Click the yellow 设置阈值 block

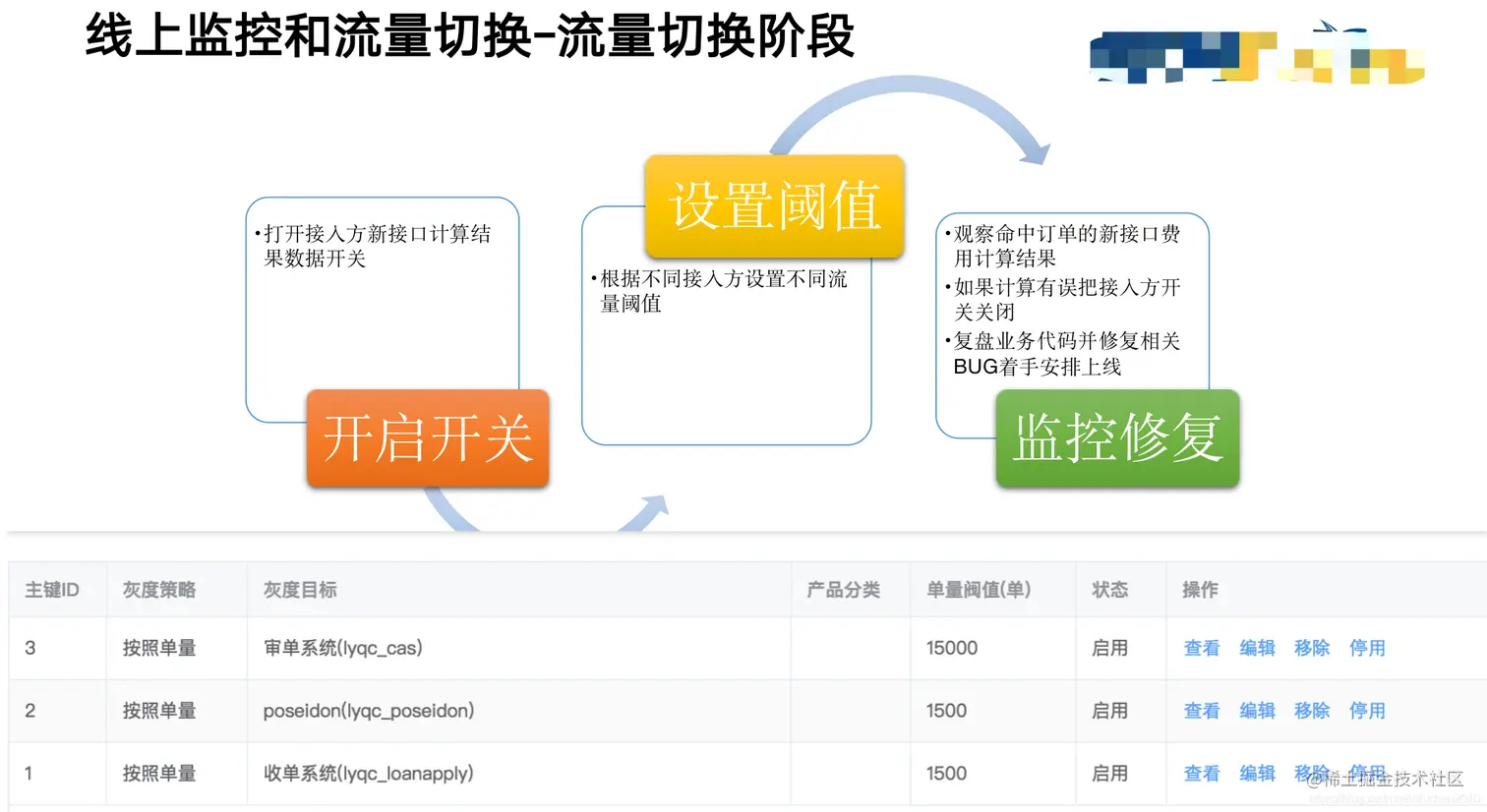click(775, 205)
